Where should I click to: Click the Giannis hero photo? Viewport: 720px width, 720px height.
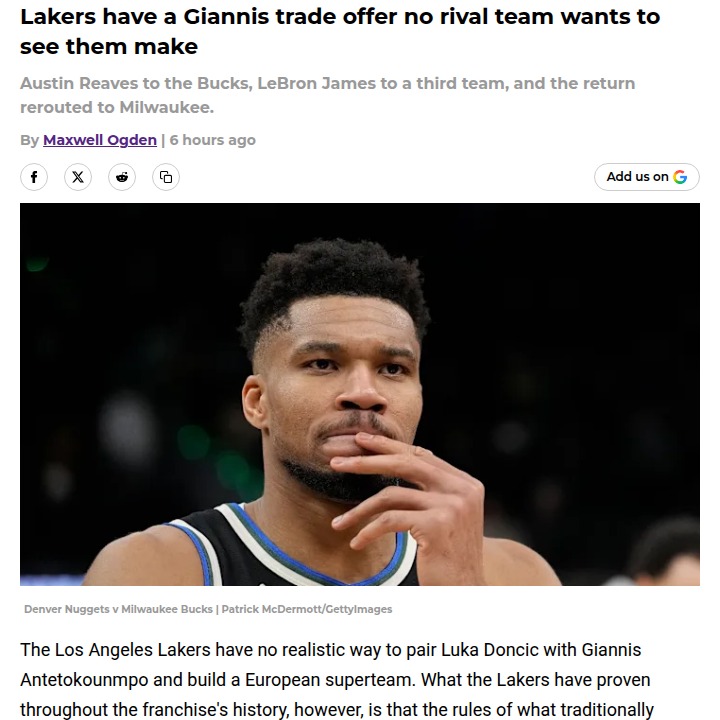[x=360, y=394]
